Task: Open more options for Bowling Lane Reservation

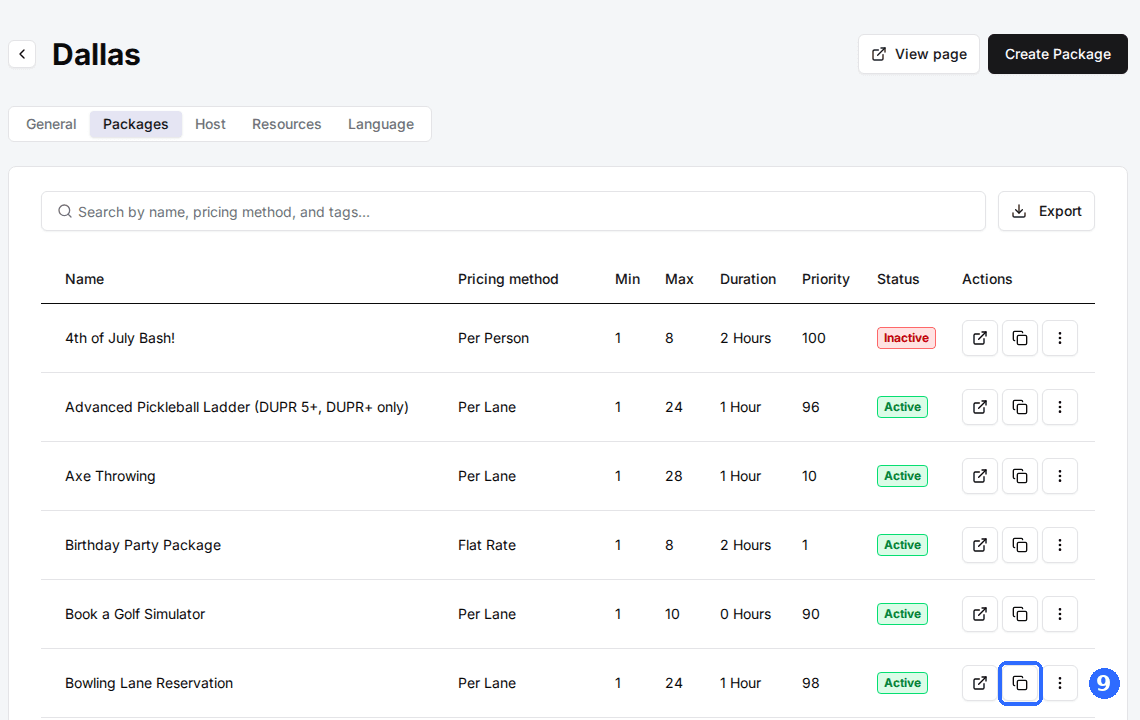Action: (1059, 684)
